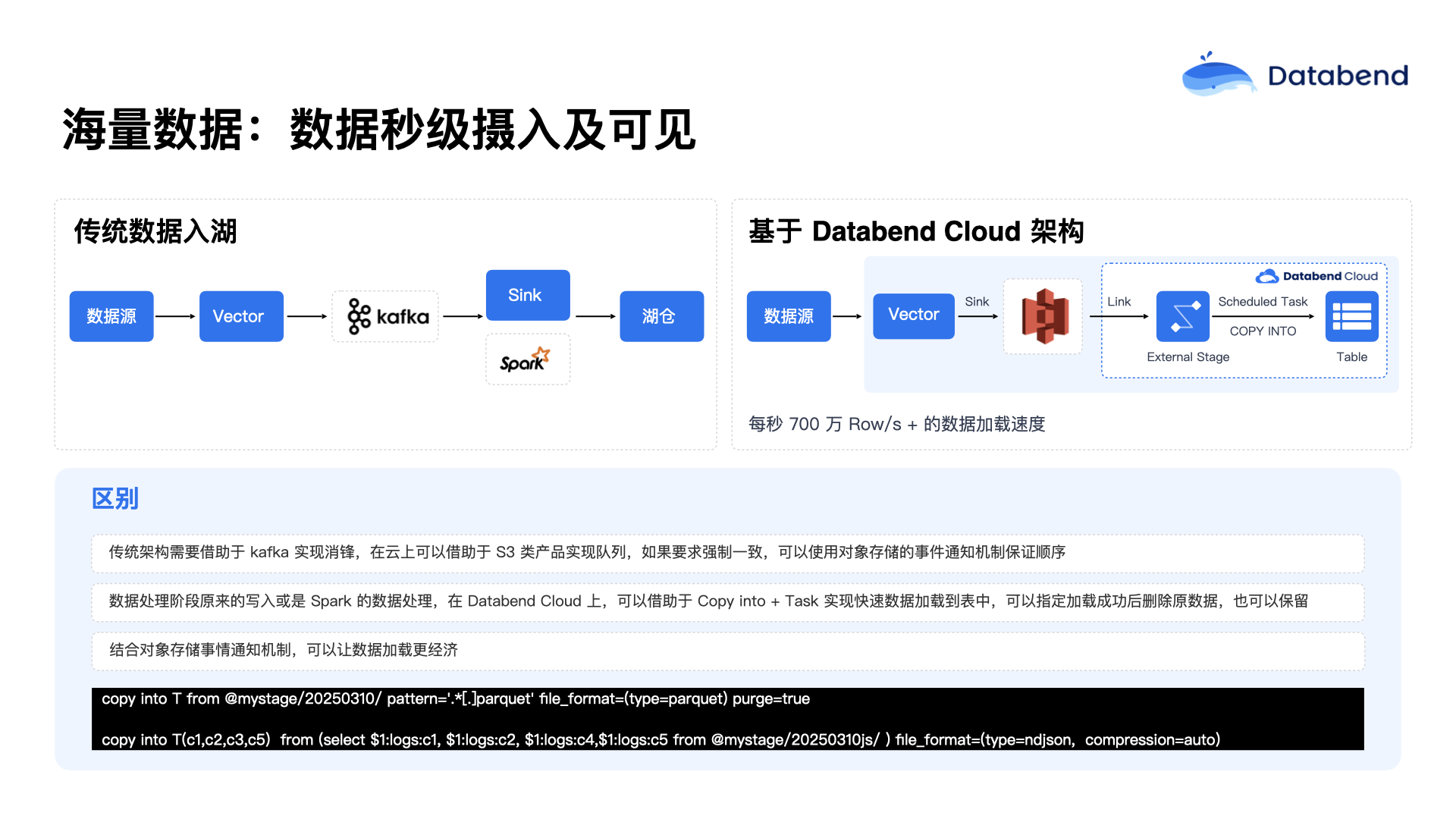Click the text 每秒 700 万 Row/s + 的数据加载速度

click(896, 424)
